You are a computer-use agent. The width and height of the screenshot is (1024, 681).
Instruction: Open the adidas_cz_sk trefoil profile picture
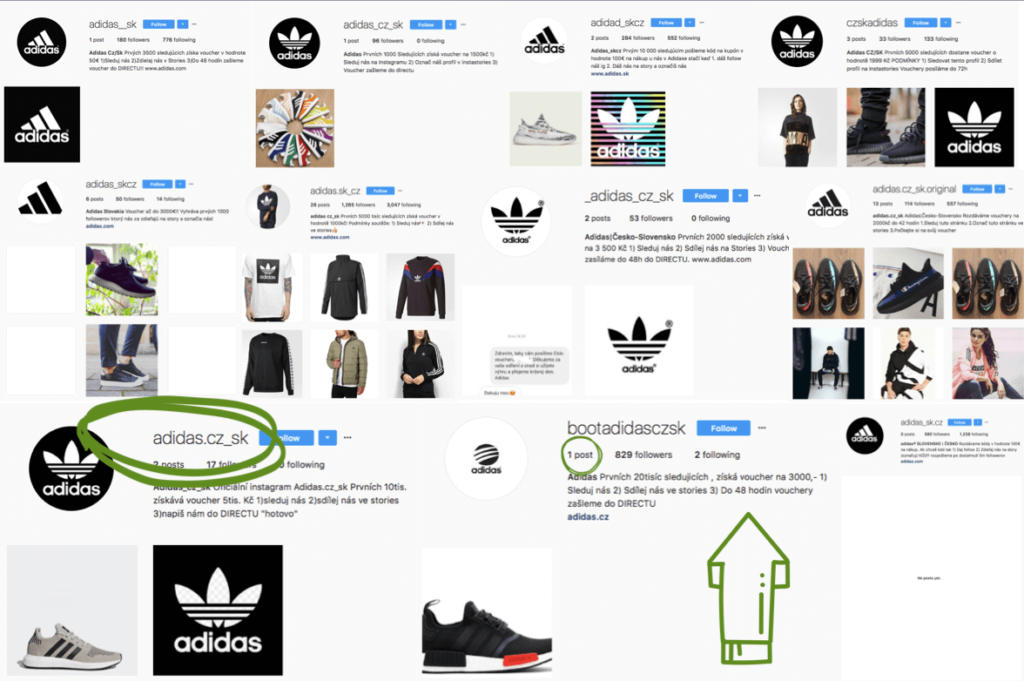295,43
